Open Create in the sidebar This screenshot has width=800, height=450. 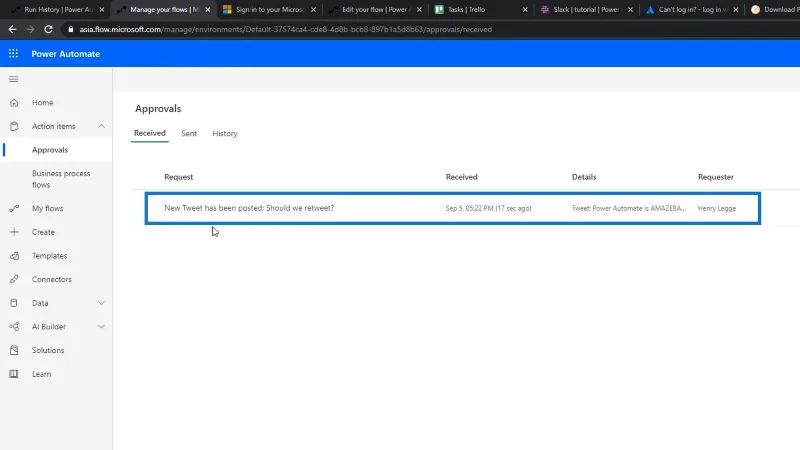click(x=43, y=232)
